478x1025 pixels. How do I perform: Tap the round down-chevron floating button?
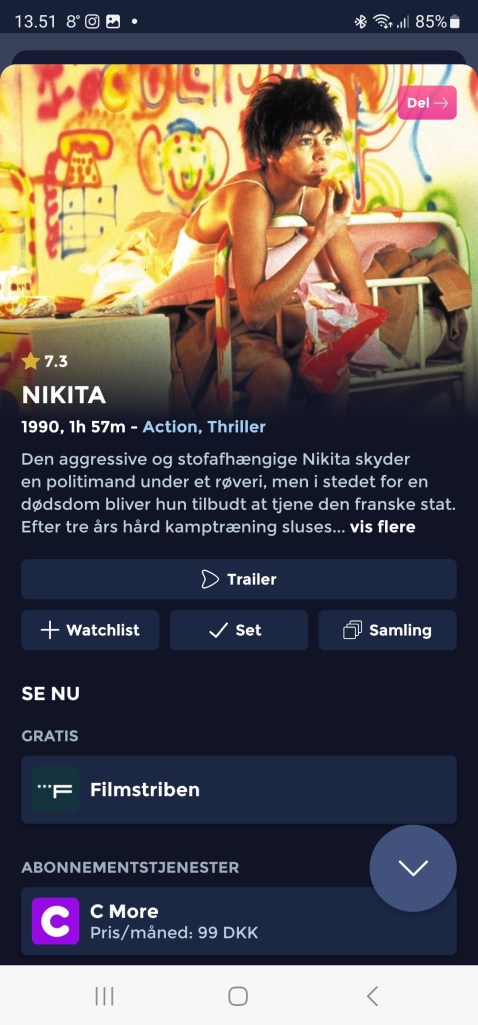413,868
